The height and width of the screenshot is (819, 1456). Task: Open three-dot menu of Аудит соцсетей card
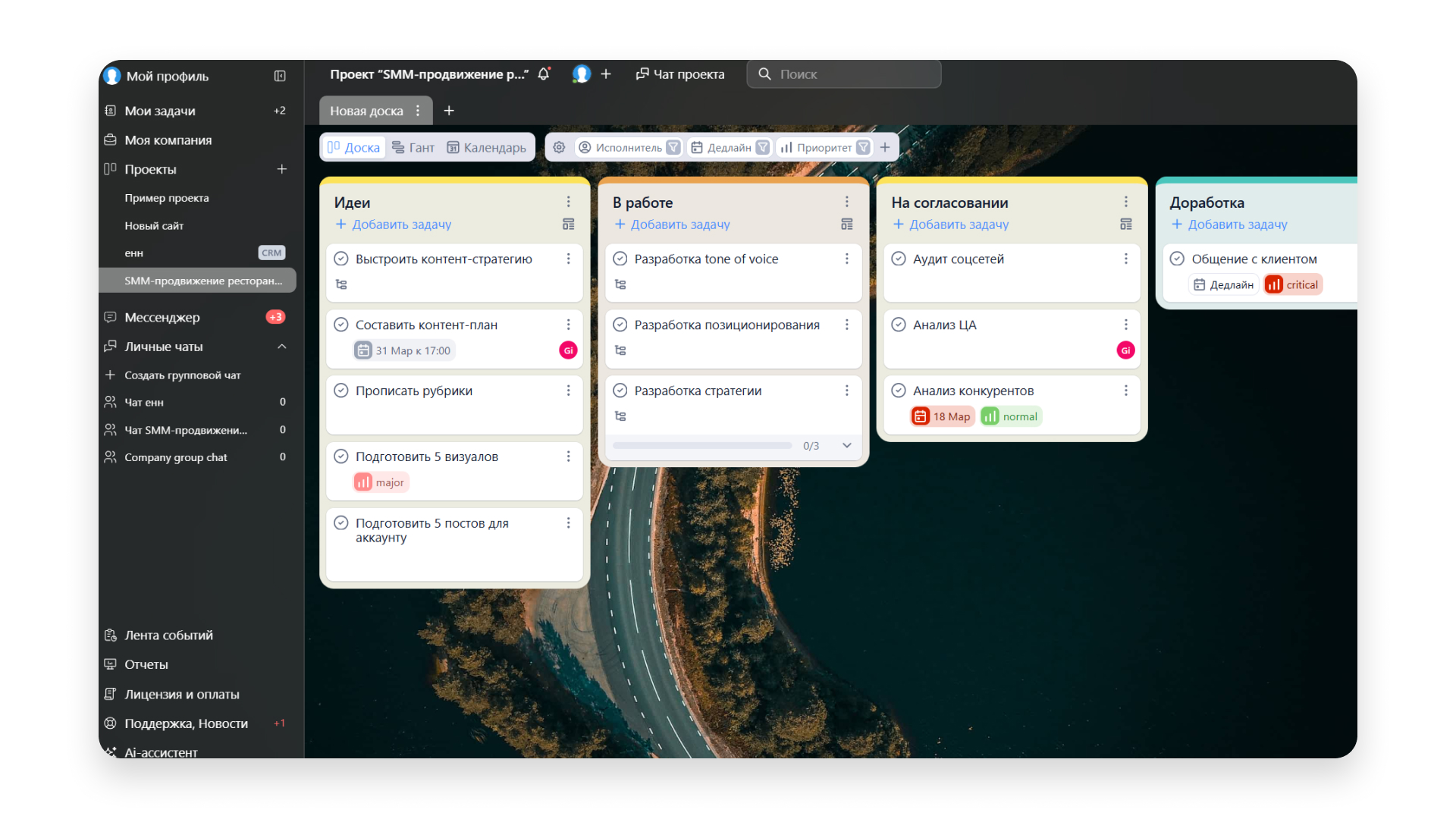tap(1125, 259)
